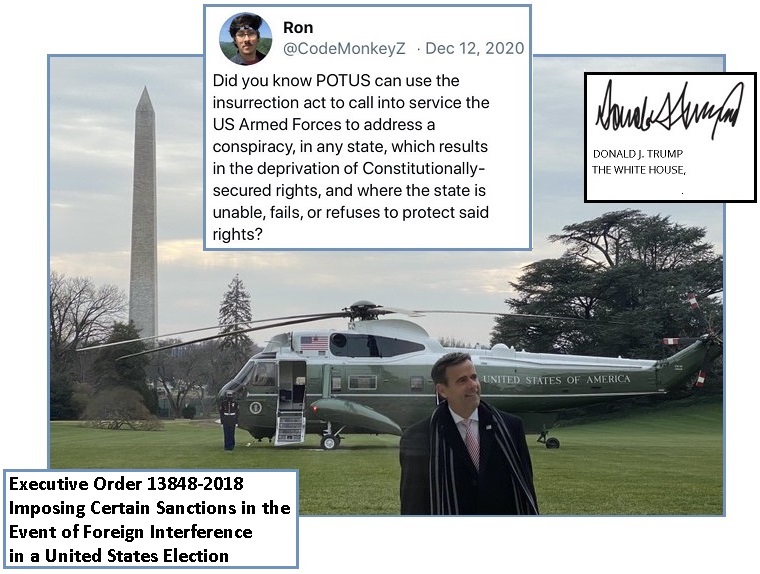Click the helicopter cockpit windshield
This screenshot has height=574, width=760.
click(264, 375)
